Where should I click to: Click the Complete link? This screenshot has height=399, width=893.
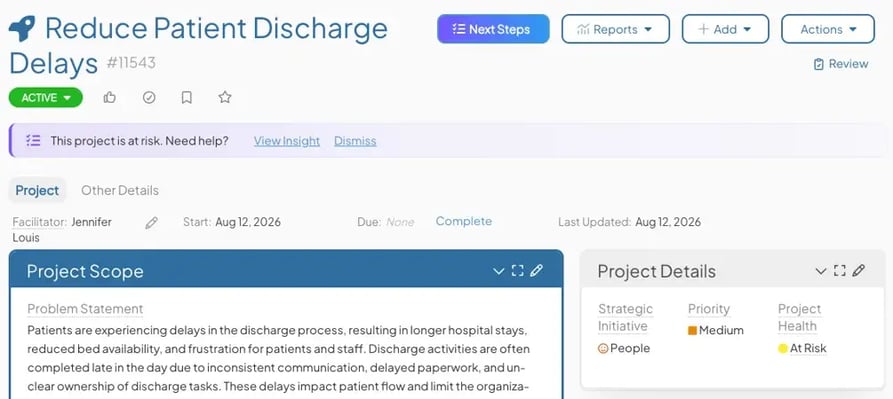pos(464,221)
